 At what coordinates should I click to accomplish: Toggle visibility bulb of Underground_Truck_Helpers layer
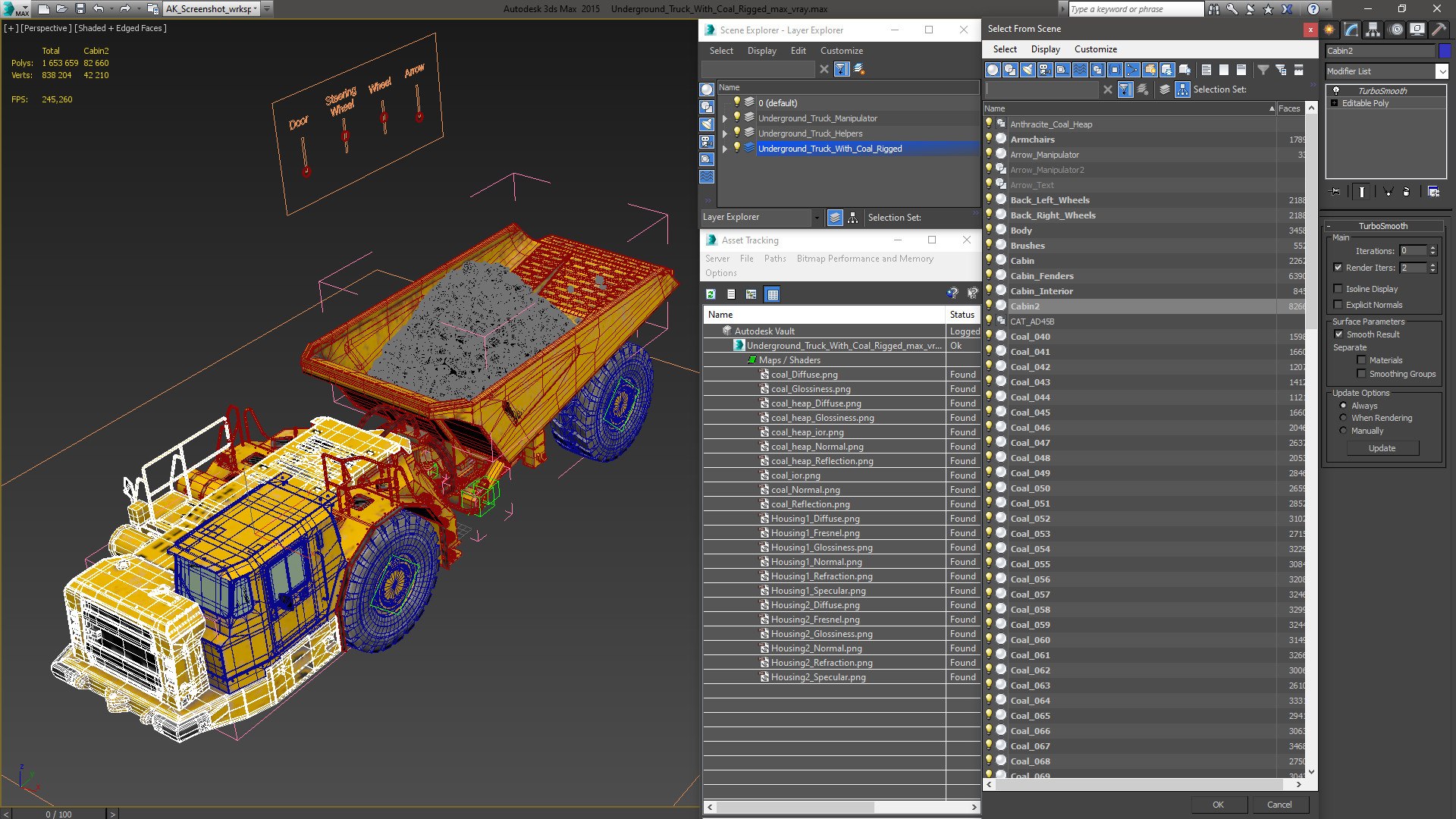(736, 133)
